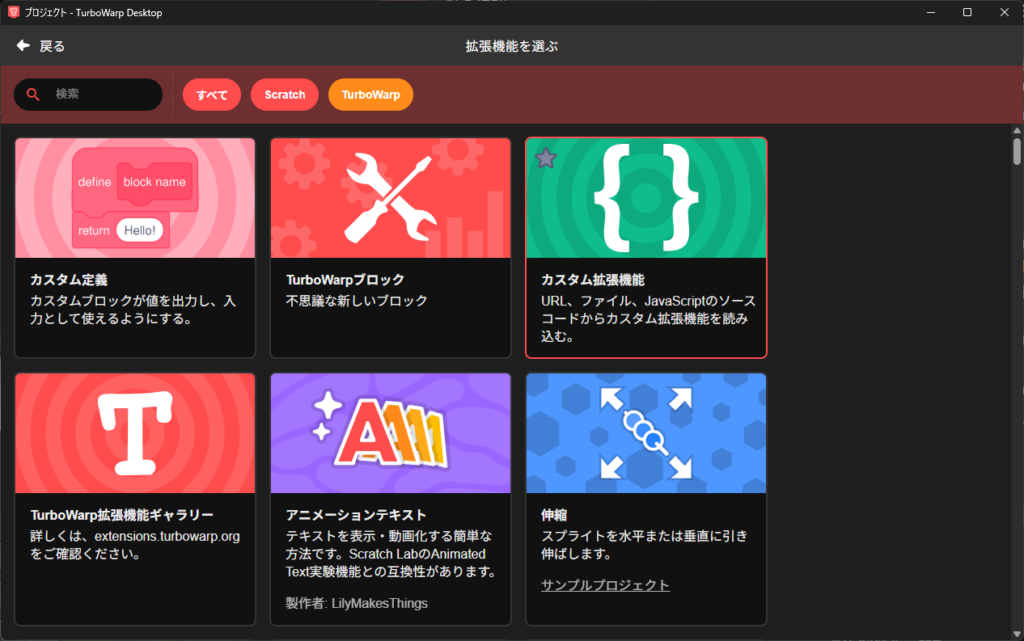Click the curly braces icon
The image size is (1024, 641).
tap(645, 197)
